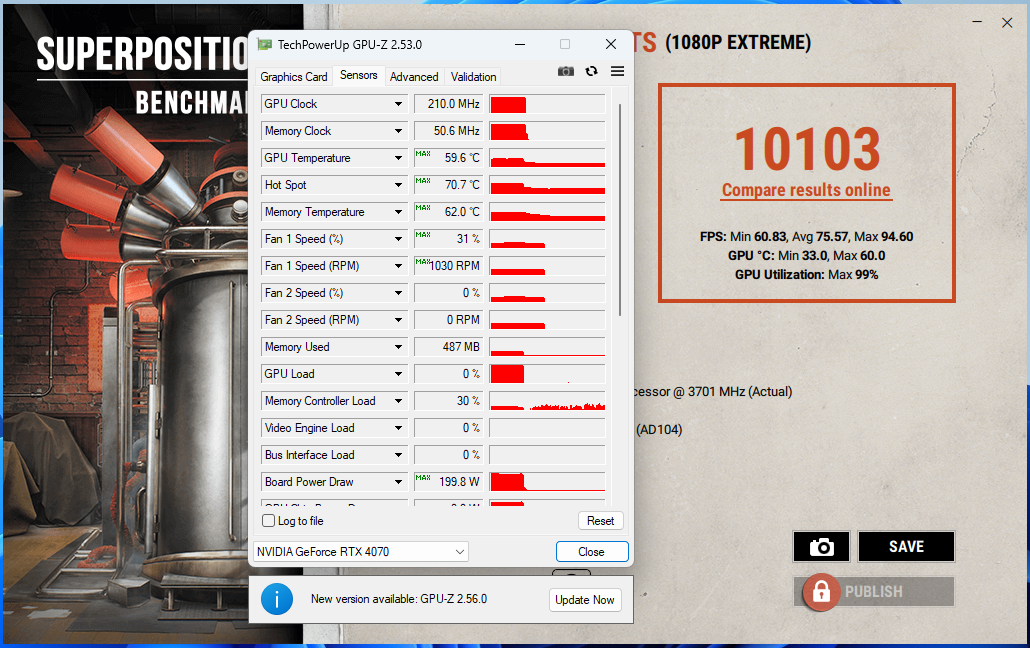This screenshot has height=648, width=1030.
Task: Select the Sensors tab
Action: click(x=359, y=75)
